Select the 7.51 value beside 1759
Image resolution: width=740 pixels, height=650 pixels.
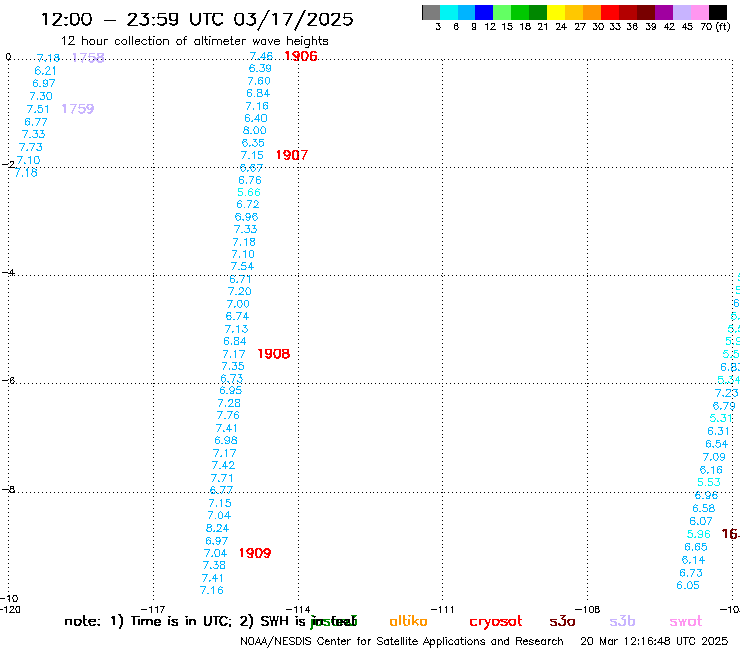tap(38, 109)
